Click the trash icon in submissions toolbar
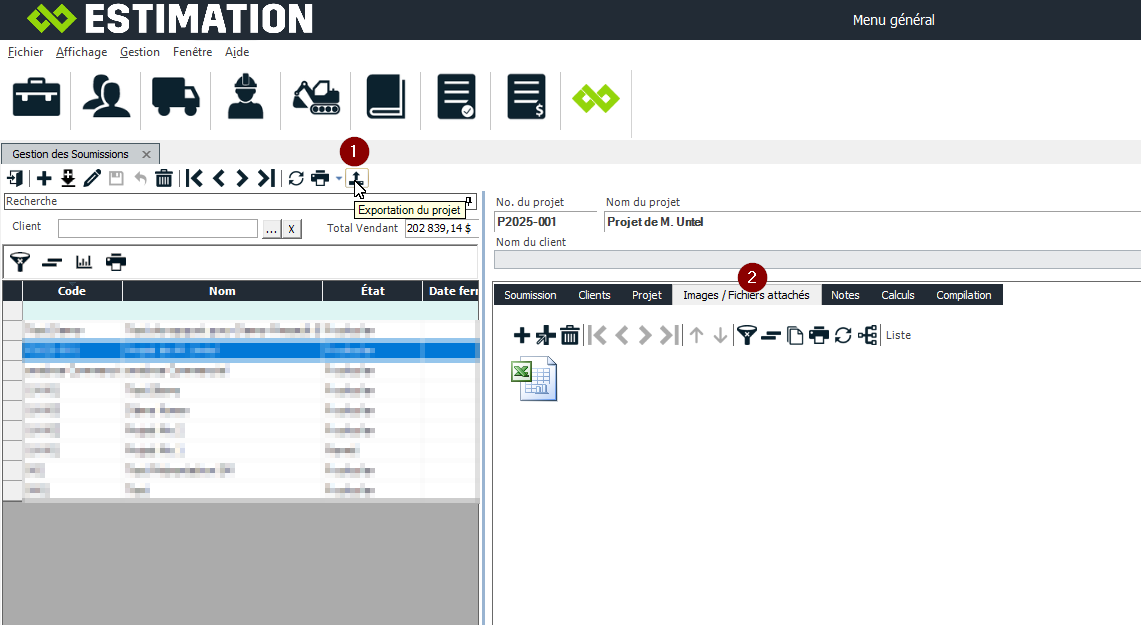This screenshot has height=625, width=1141. click(x=164, y=179)
